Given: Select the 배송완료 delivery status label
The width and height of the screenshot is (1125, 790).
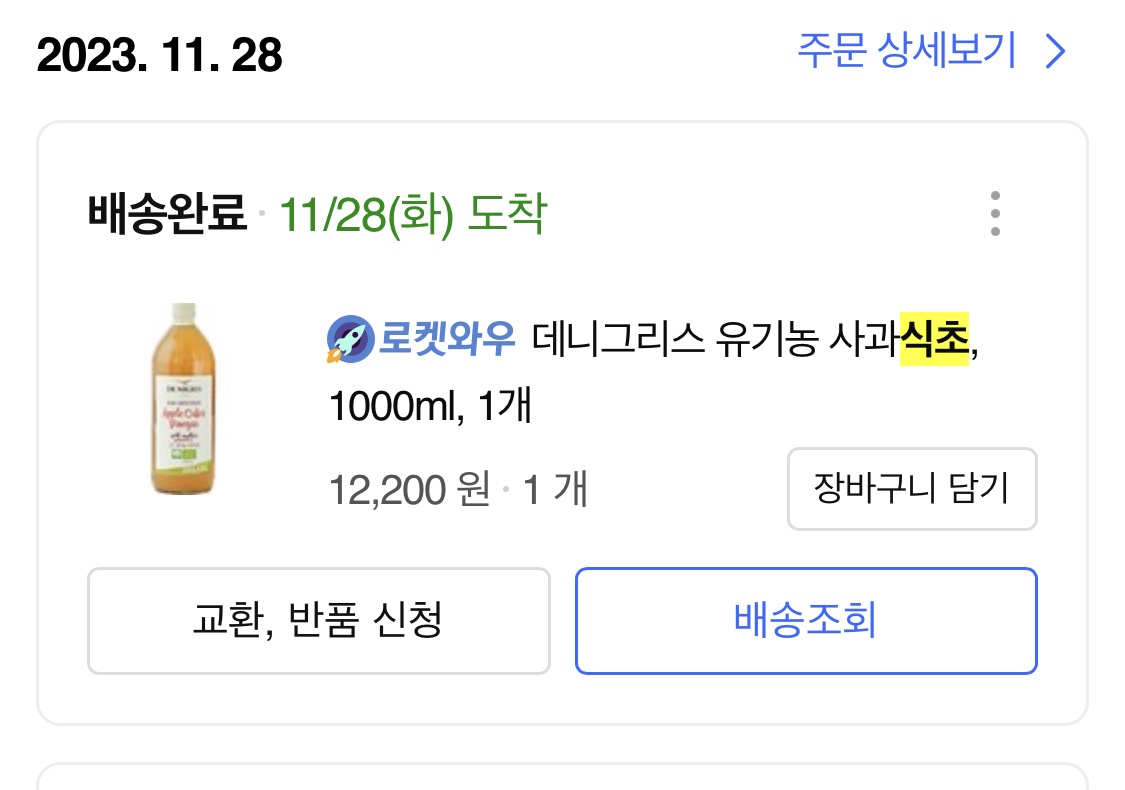Looking at the screenshot, I should coord(167,213).
